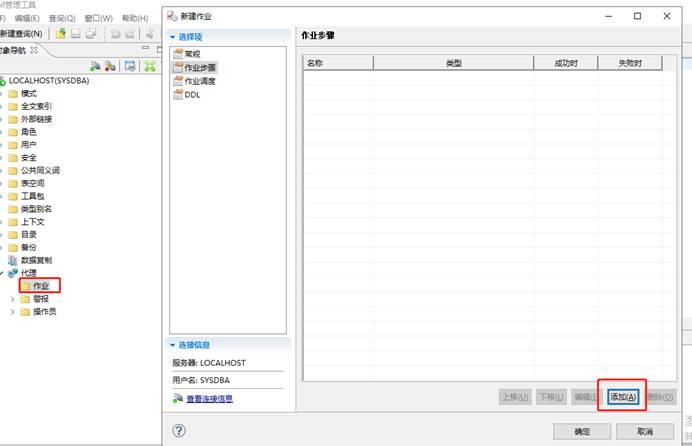Click the 用户名: SYSDBA text
The image size is (692, 446).
point(201,380)
